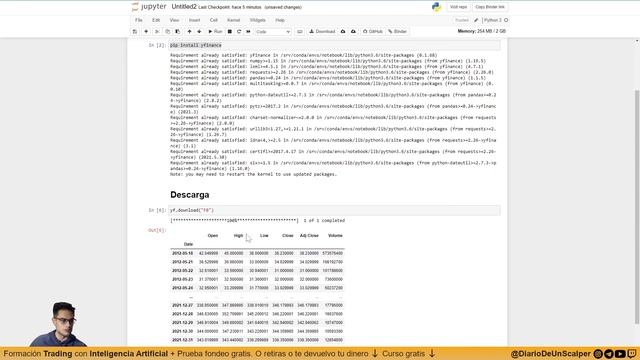Restart the kernel icon
This screenshot has height=360, width=640.
coord(239,31)
